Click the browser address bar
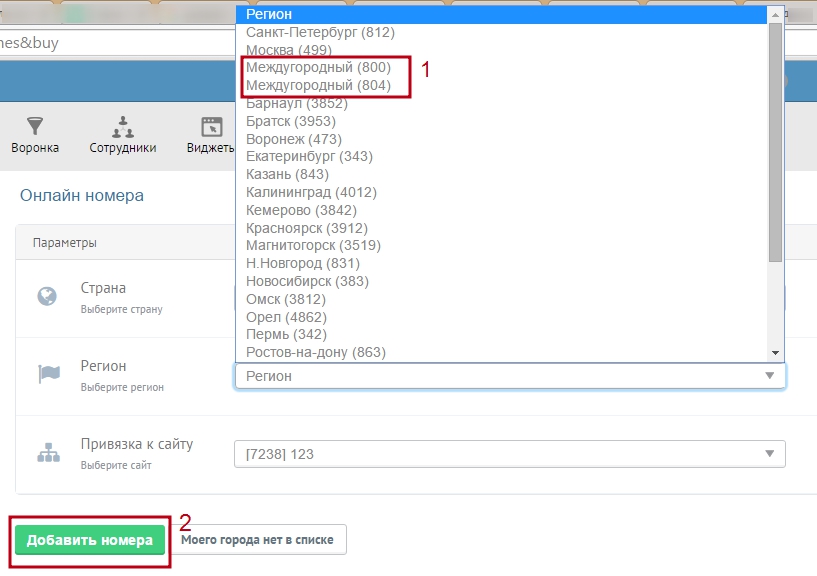The image size is (817, 576). point(117,43)
